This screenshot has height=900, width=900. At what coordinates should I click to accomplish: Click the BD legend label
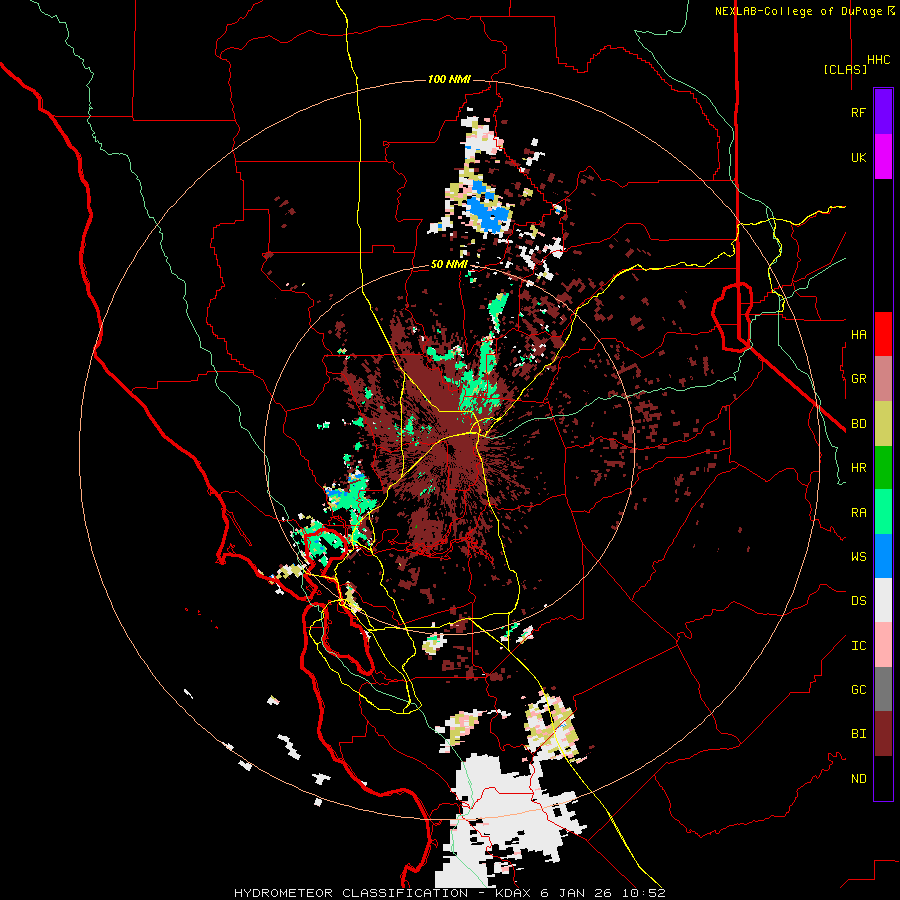(x=858, y=424)
